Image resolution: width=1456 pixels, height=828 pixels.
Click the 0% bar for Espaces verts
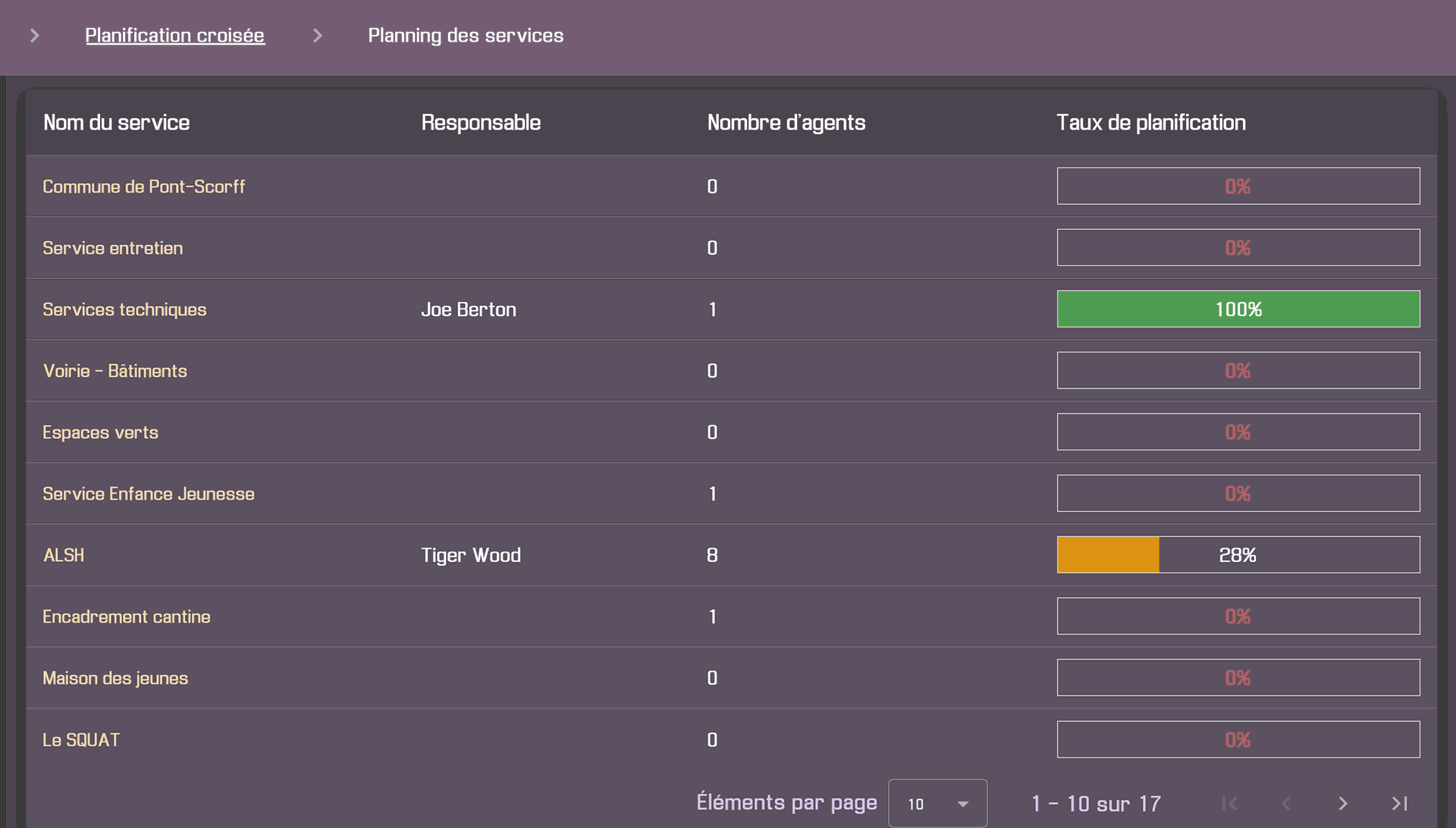click(x=1238, y=432)
